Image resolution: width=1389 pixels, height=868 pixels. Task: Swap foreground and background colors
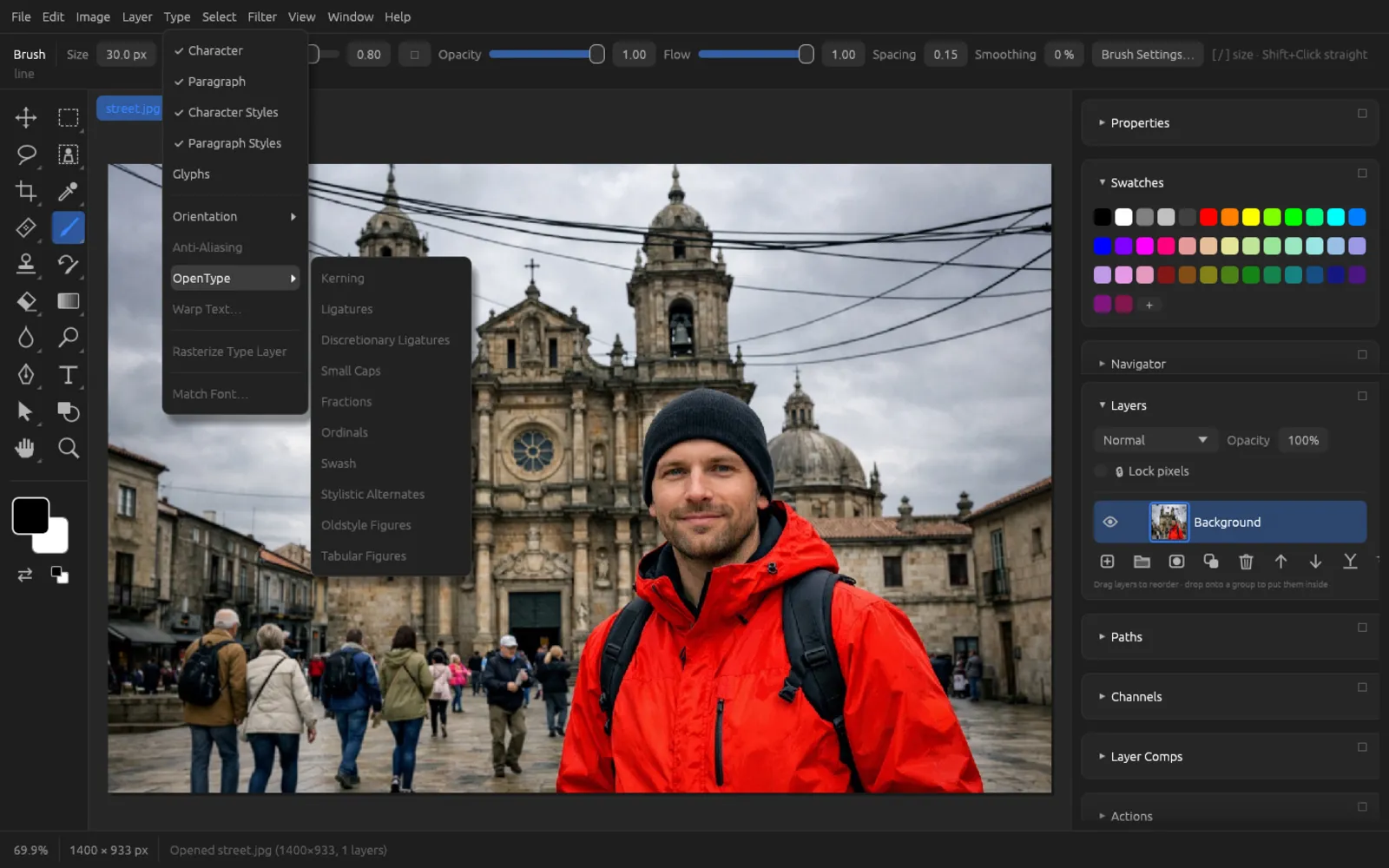[x=24, y=575]
